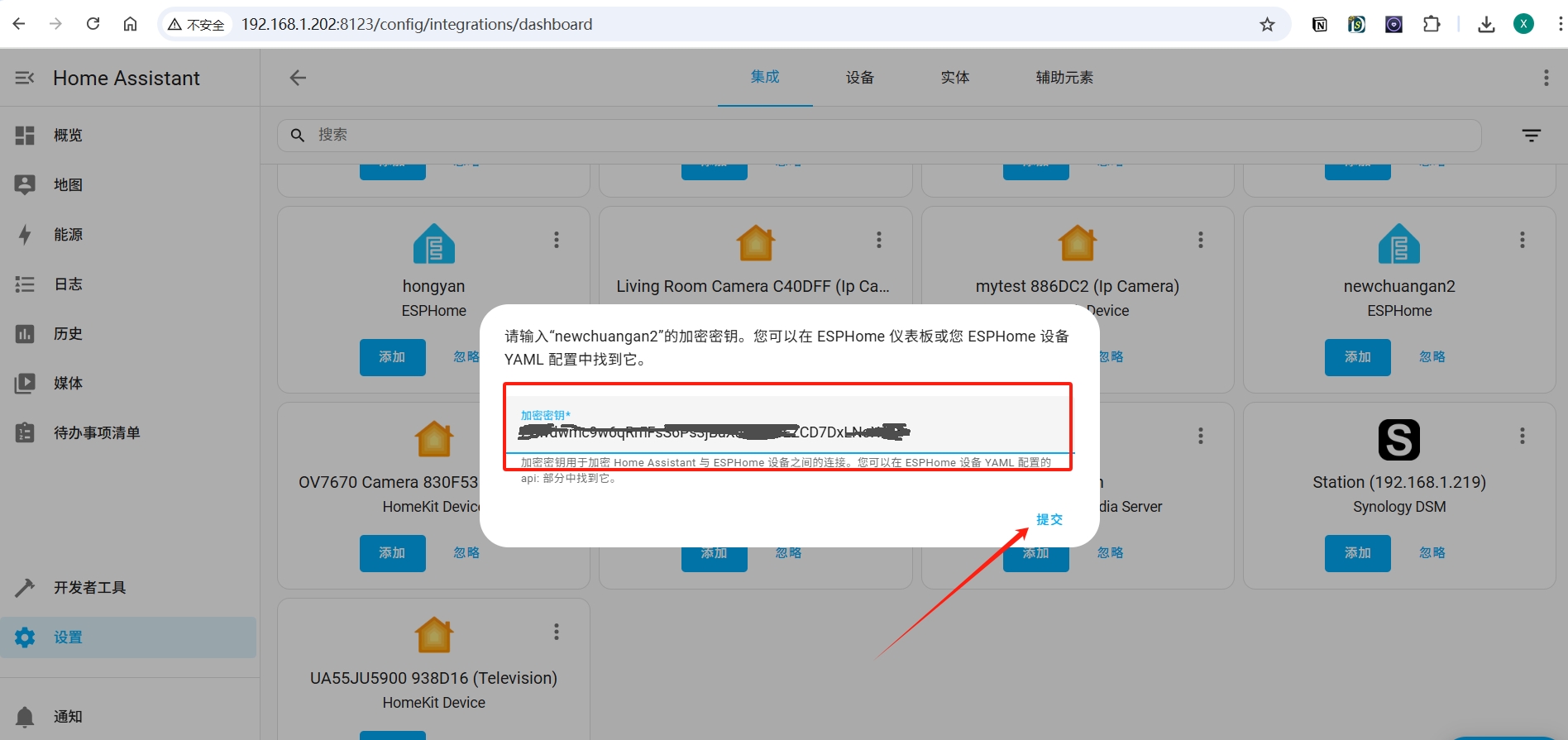Go back using the settings page arrow
1568x740 pixels.
pos(298,78)
